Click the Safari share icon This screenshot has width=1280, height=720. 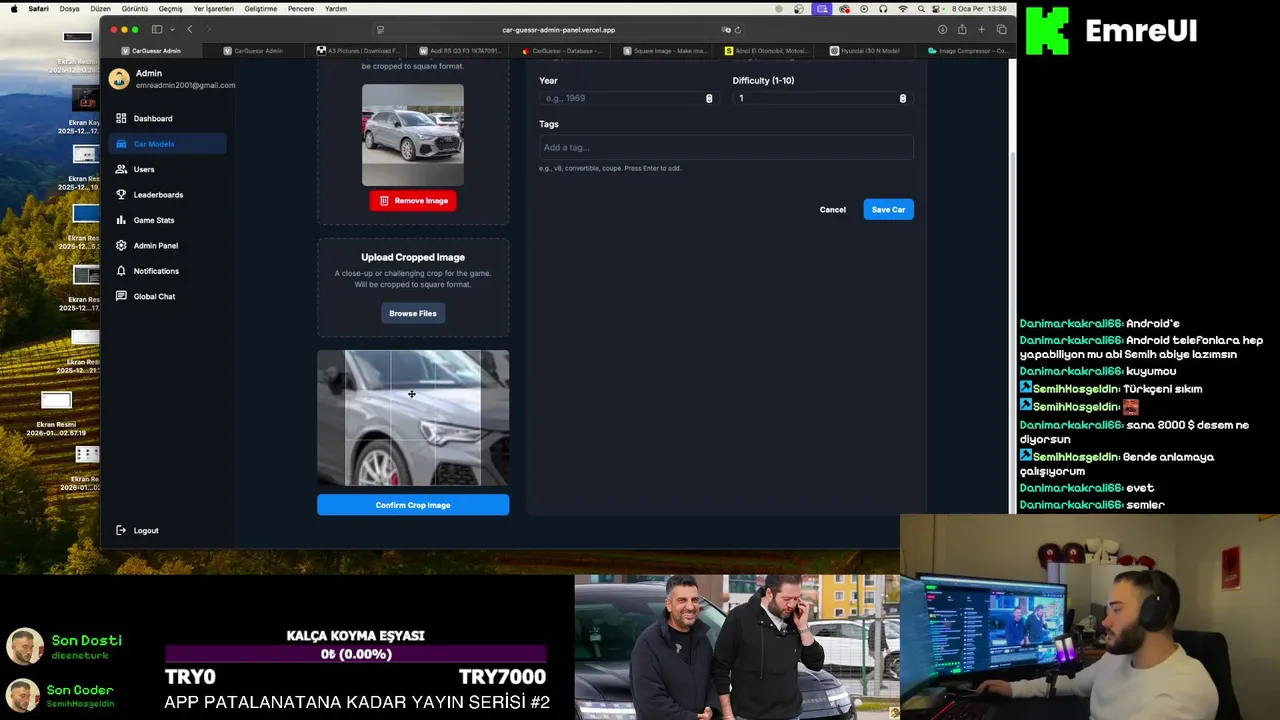[962, 30]
